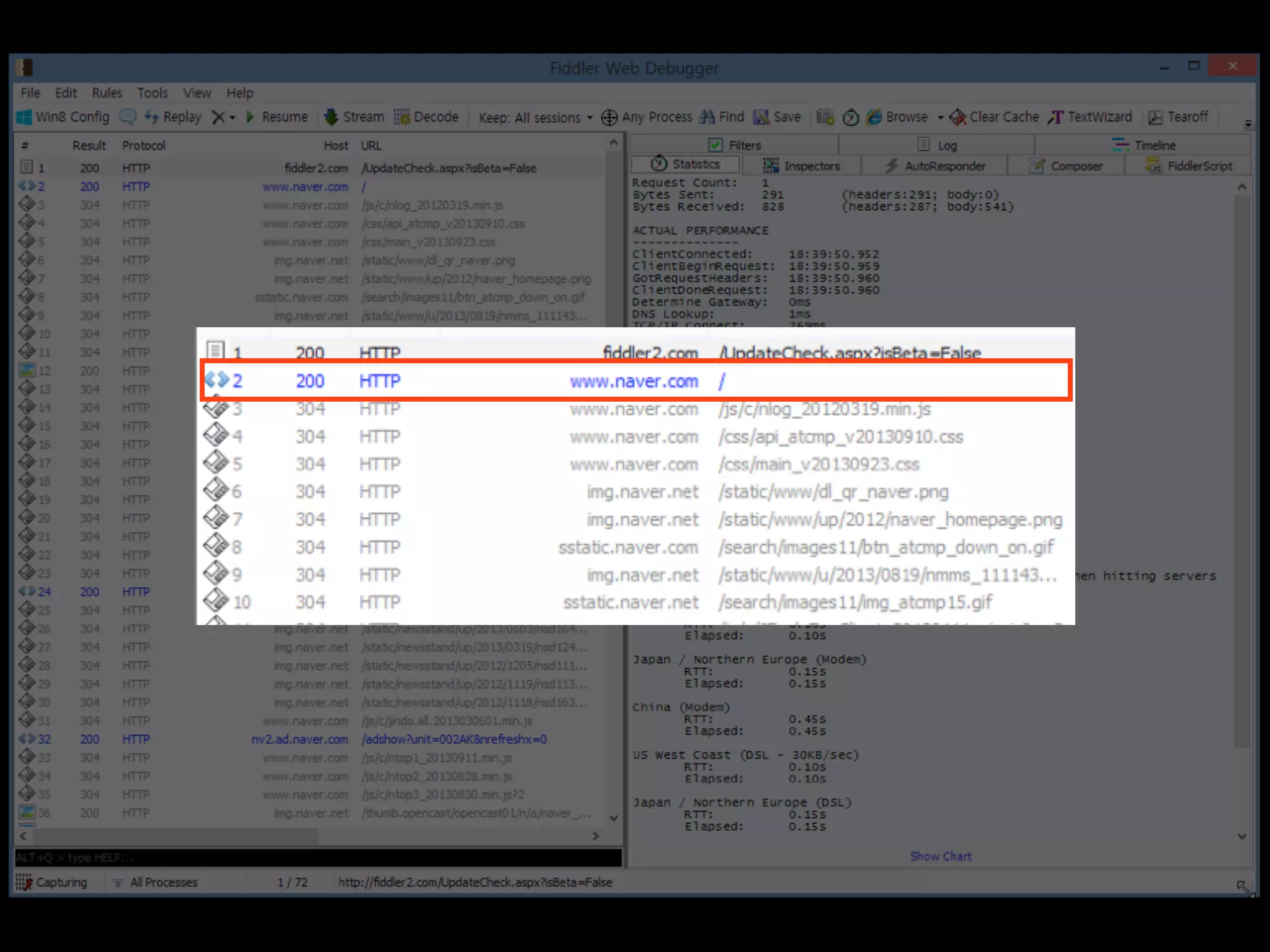Expand the Browse dropdown arrow
The image size is (1270, 952).
[941, 118]
